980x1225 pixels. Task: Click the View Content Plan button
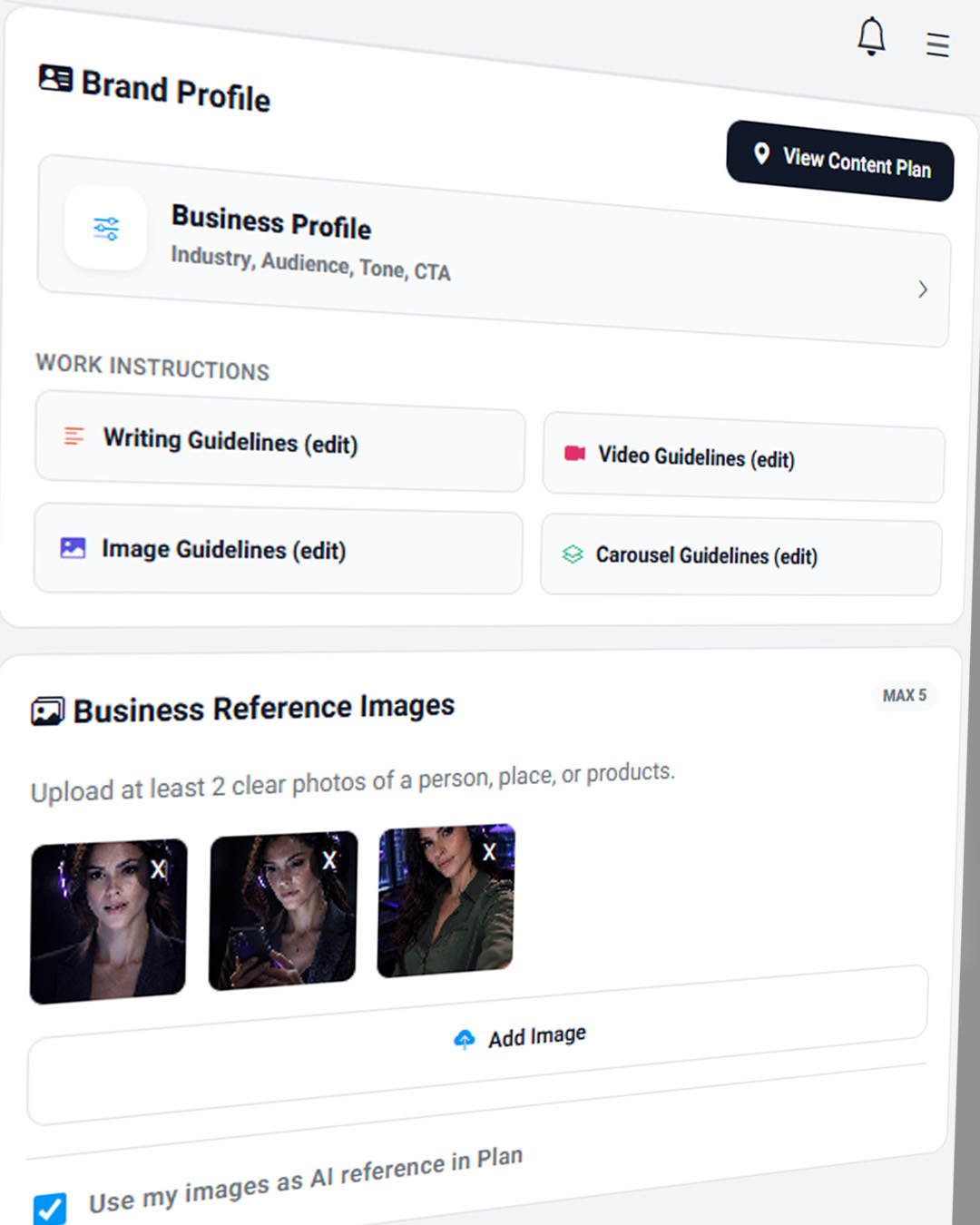click(x=839, y=161)
